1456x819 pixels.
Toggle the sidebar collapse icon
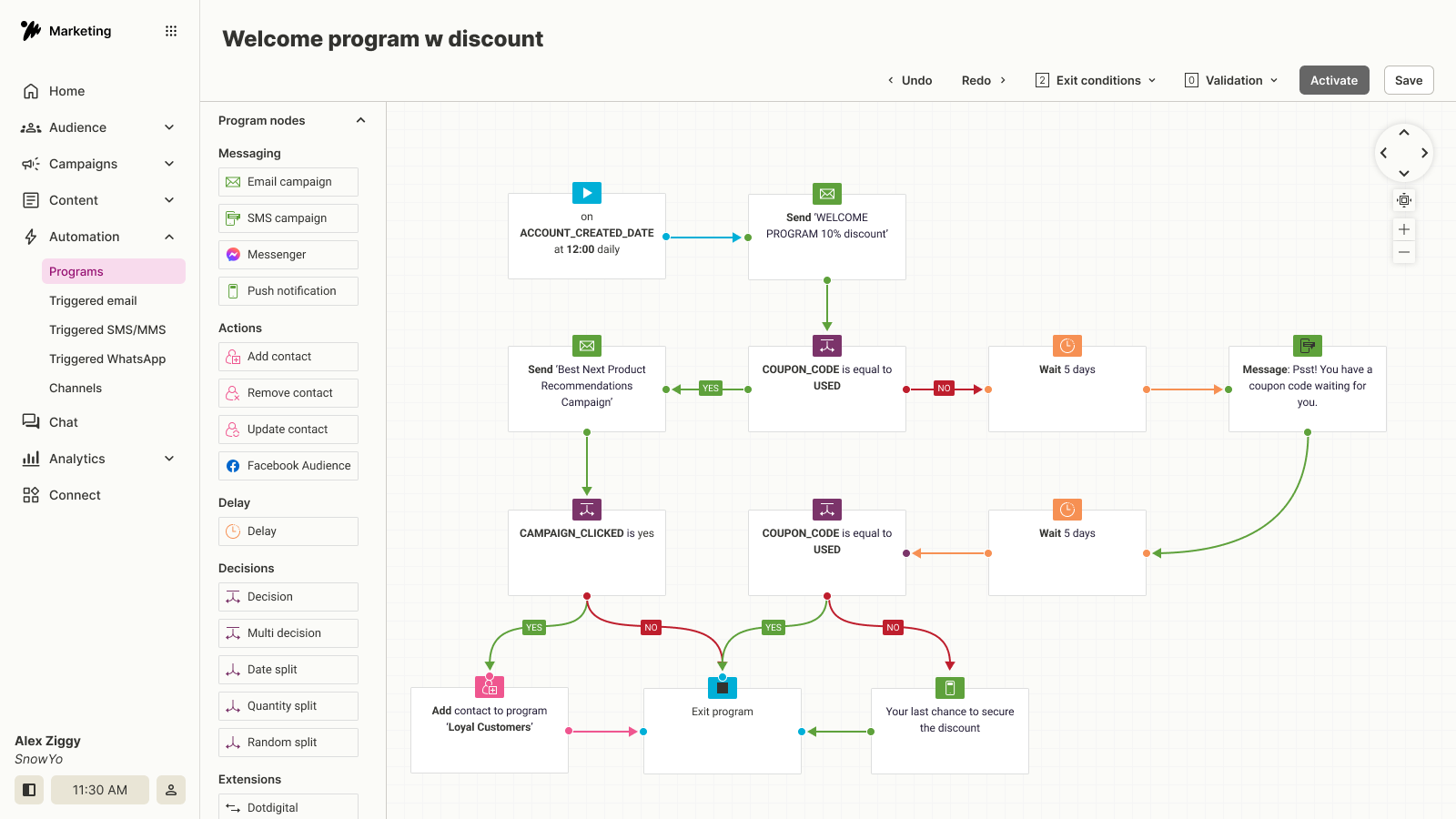tap(29, 790)
